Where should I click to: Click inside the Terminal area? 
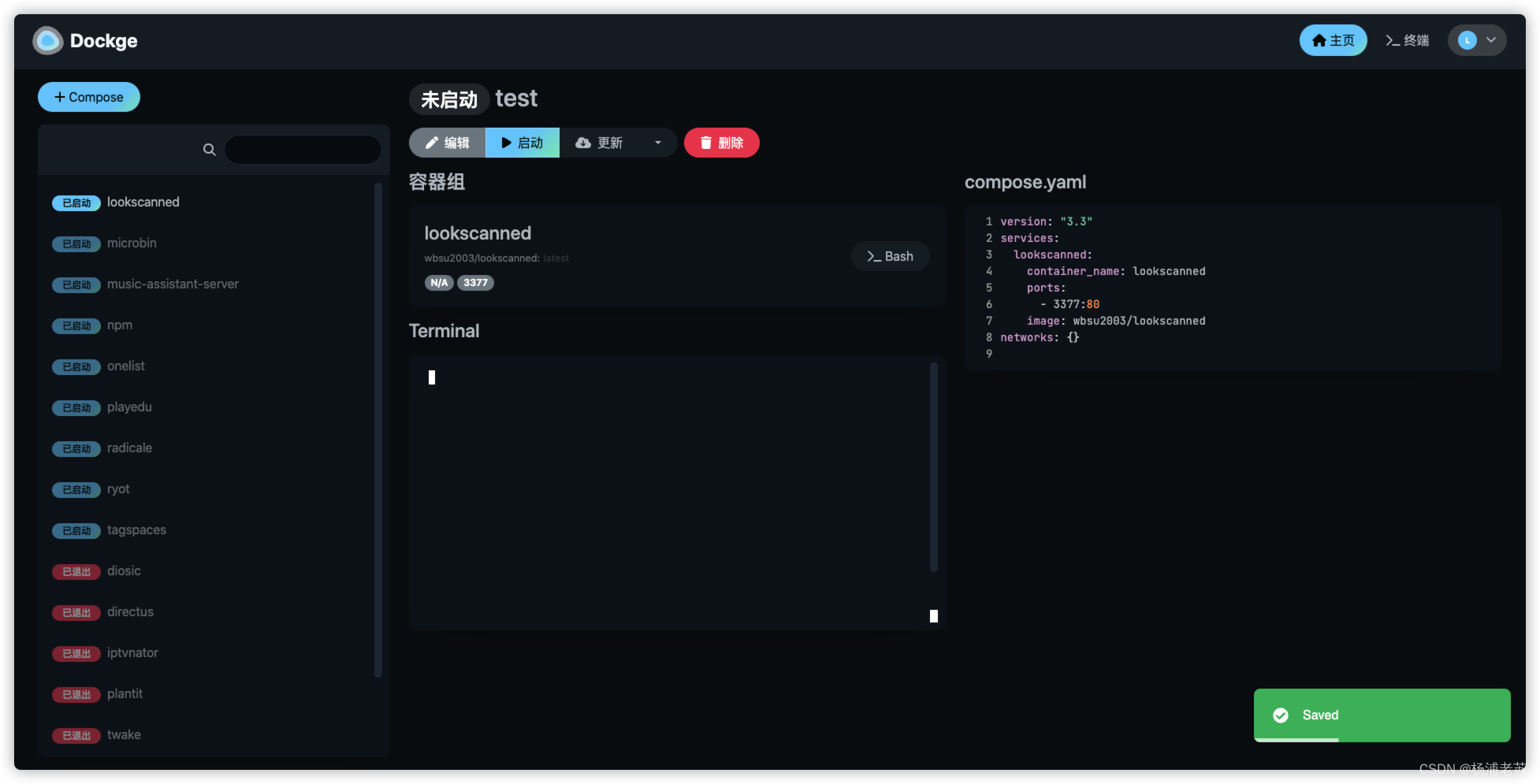(x=676, y=492)
